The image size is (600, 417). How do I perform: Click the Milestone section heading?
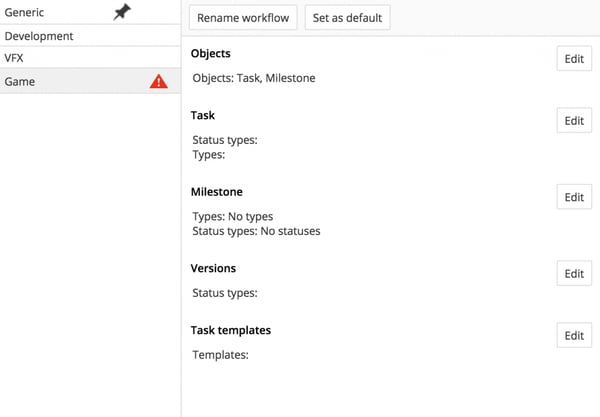click(216, 192)
